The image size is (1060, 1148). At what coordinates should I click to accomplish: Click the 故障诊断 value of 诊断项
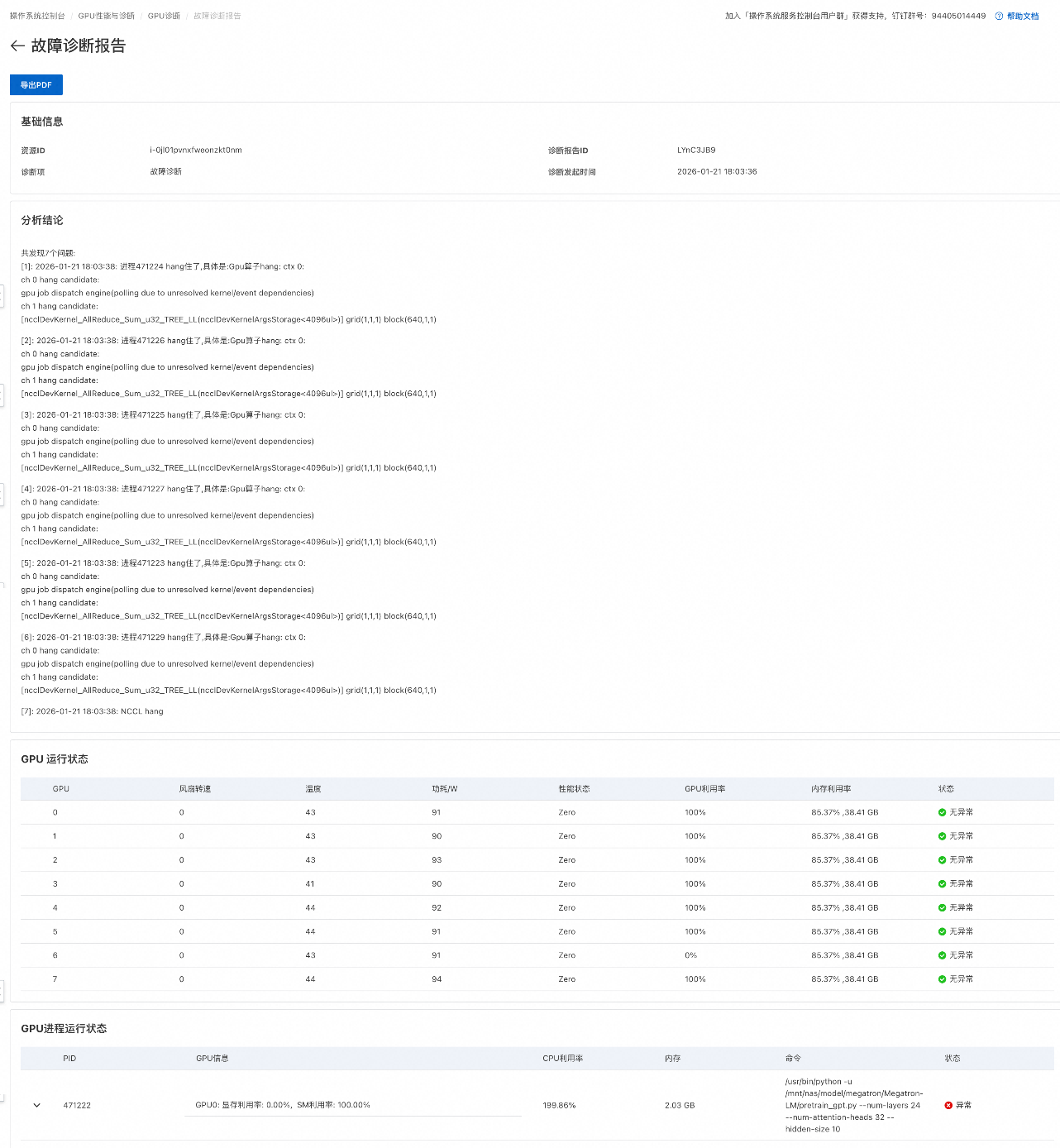pyautogui.click(x=166, y=172)
